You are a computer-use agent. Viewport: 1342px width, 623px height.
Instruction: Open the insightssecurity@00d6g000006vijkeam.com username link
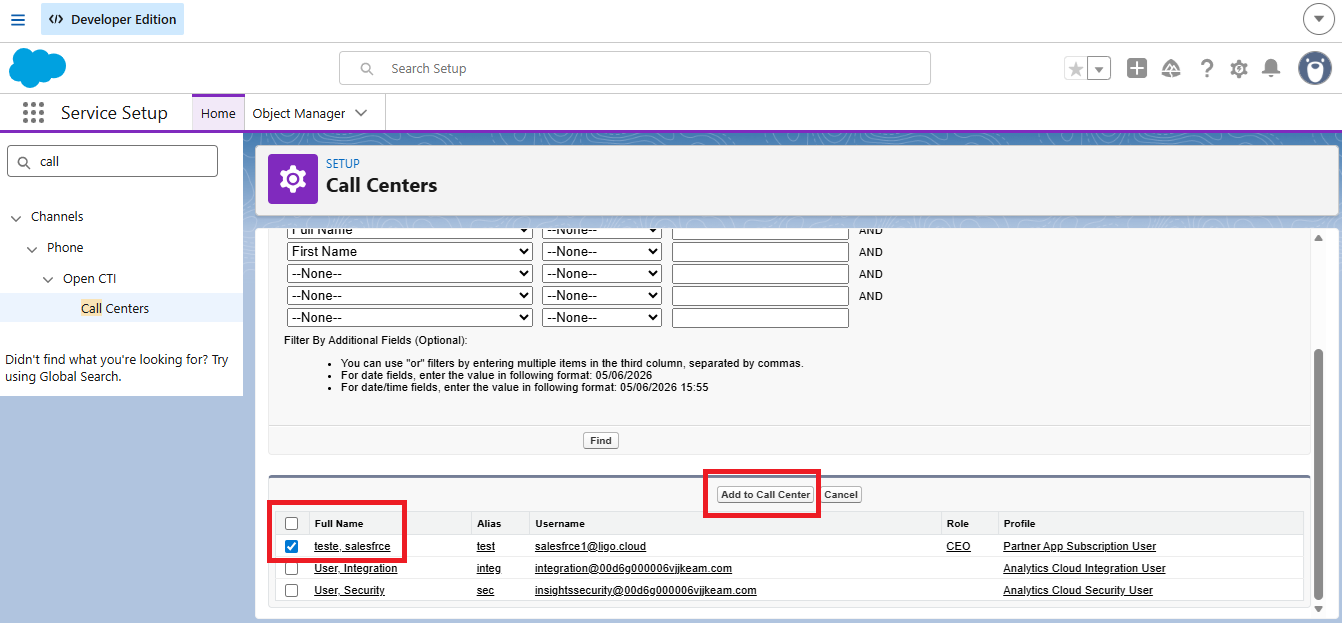point(645,590)
